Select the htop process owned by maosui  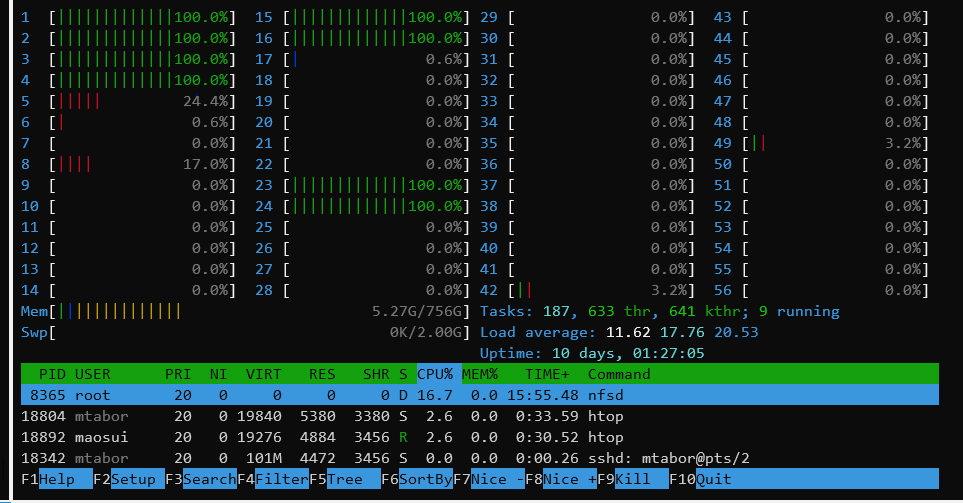tap(480, 437)
